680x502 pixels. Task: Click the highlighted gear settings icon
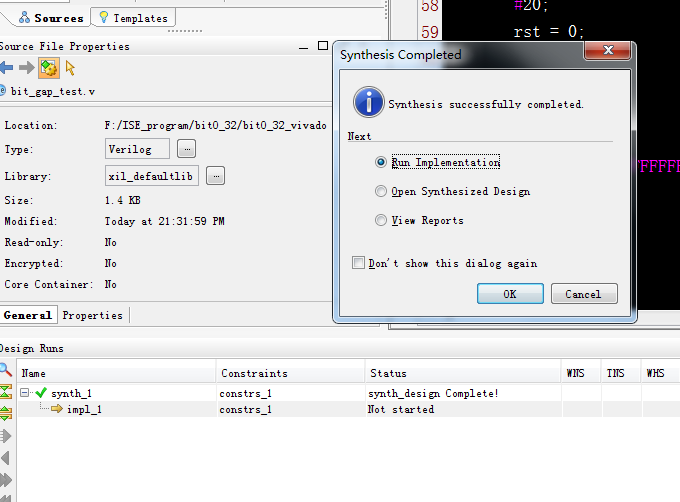(49, 68)
